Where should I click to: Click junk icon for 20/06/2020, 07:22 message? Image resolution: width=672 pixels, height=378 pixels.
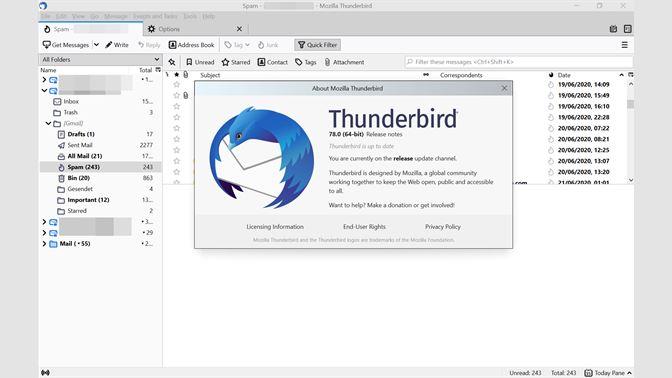click(551, 128)
